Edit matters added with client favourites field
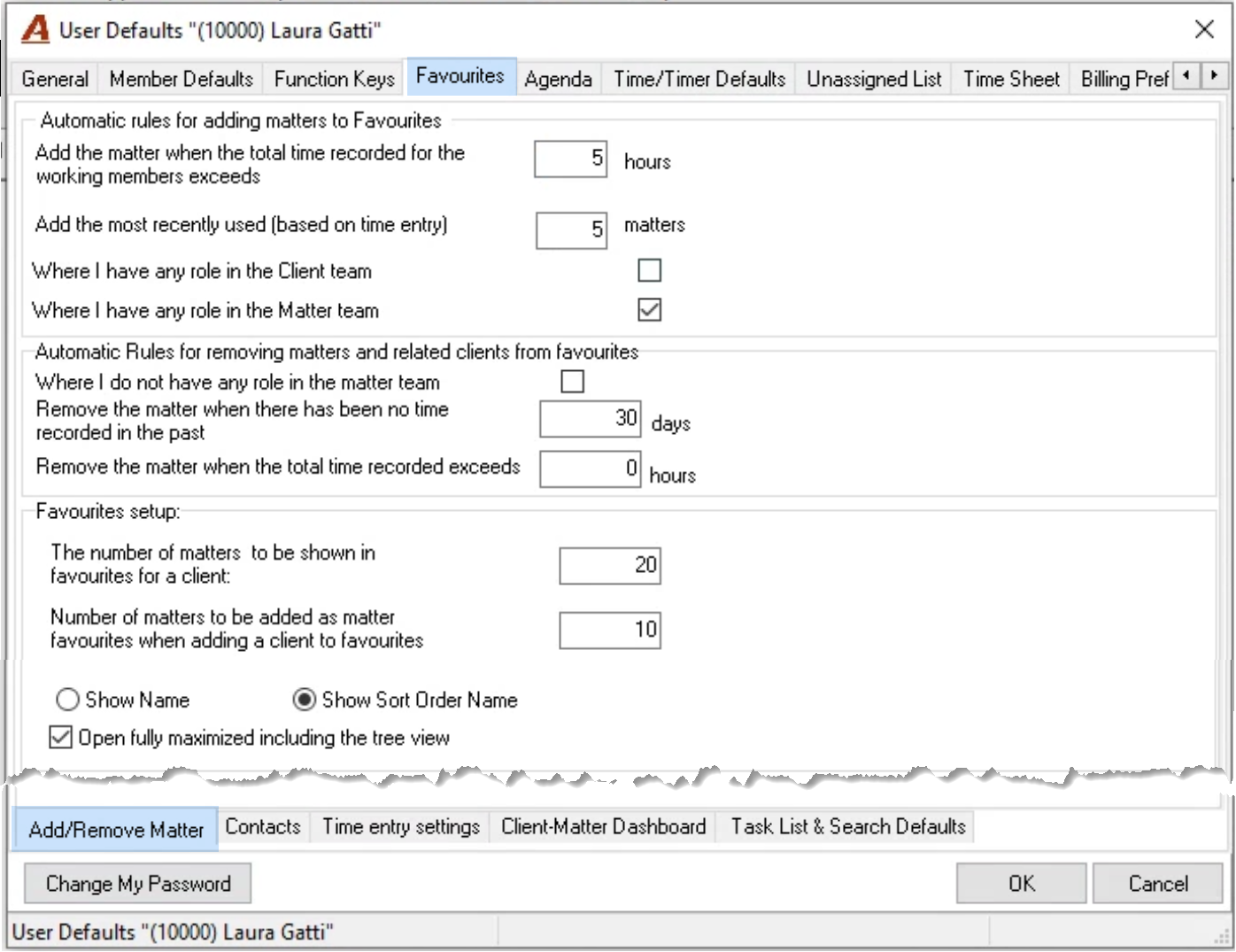Screen dimensions: 1236x952 [610, 631]
